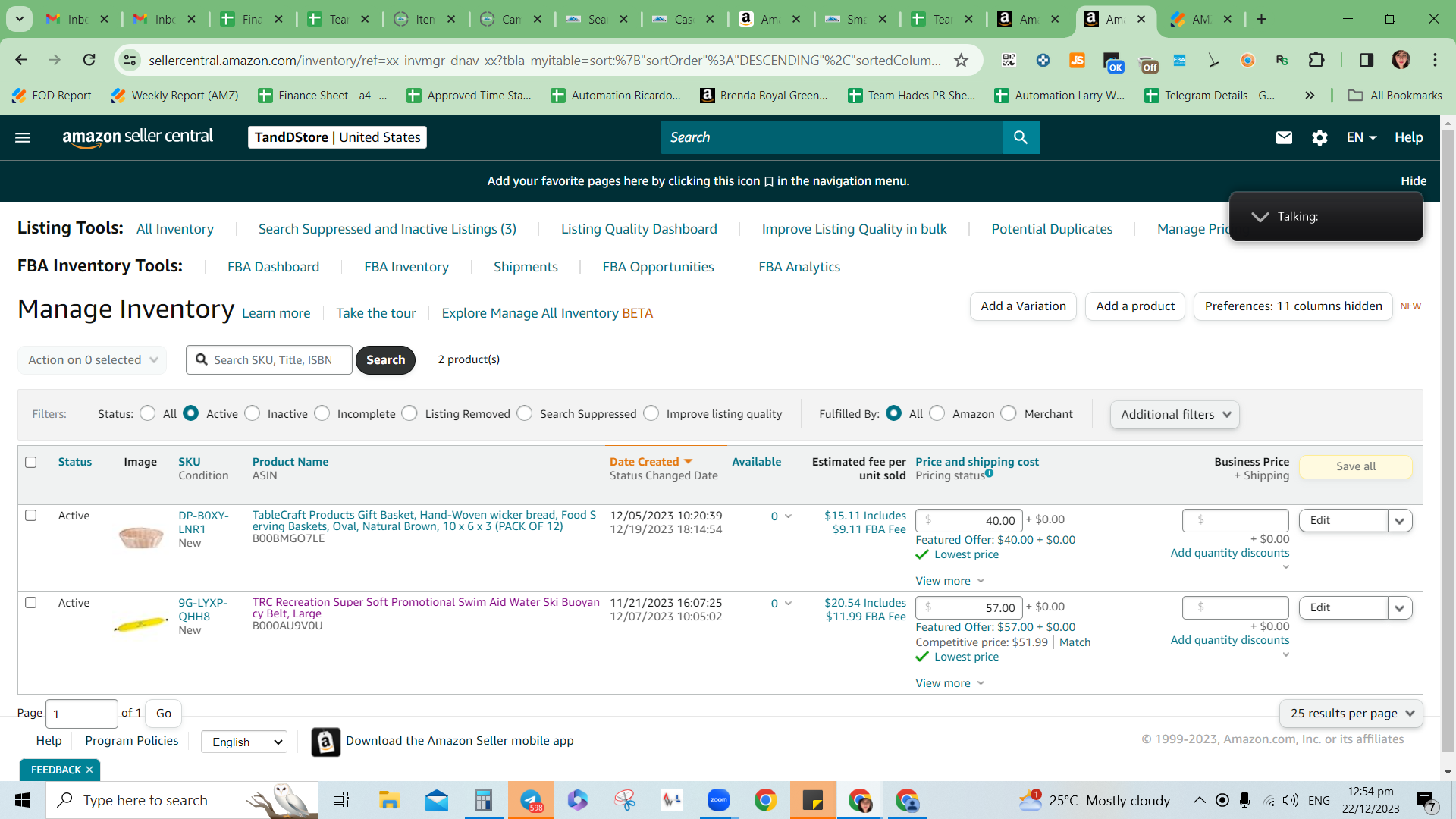Check the TableCraft Gift Basket row checkbox
The height and width of the screenshot is (819, 1456).
(30, 516)
